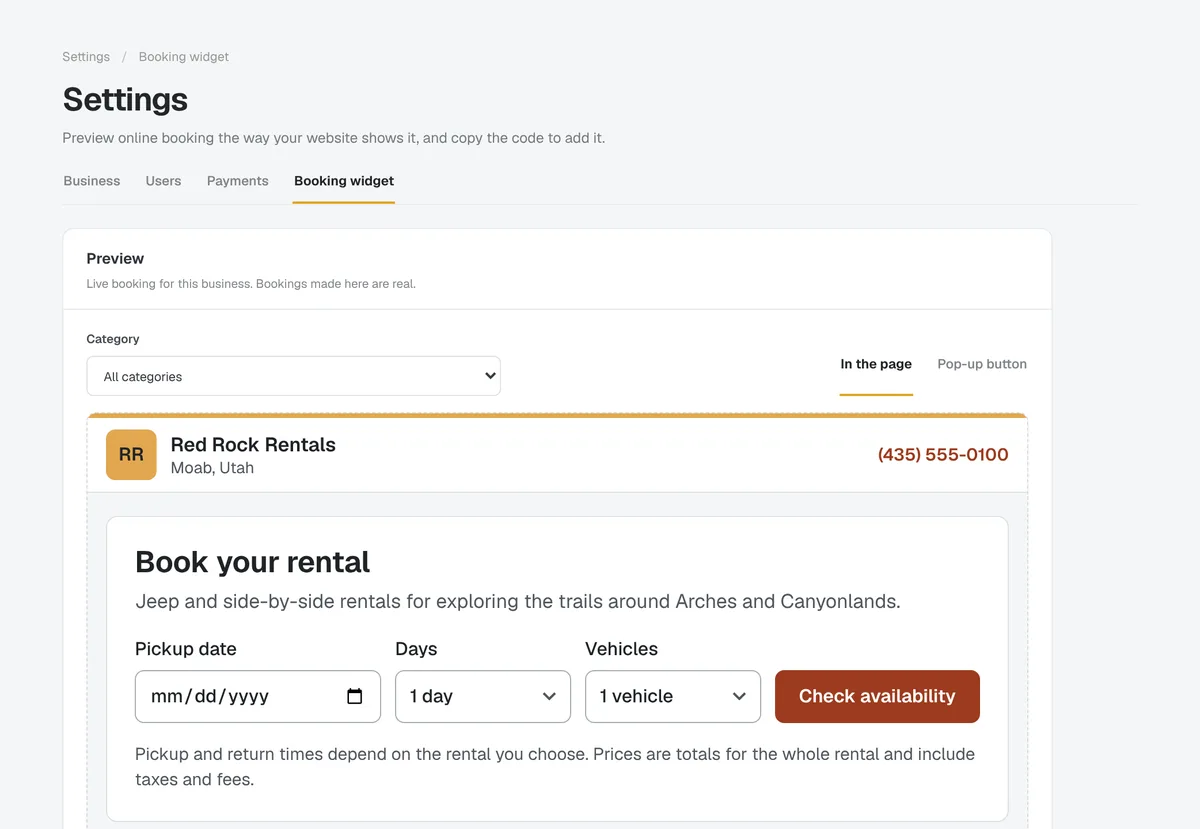The image size is (1200, 829).
Task: Select the Booking widget tab
Action: pos(344,181)
